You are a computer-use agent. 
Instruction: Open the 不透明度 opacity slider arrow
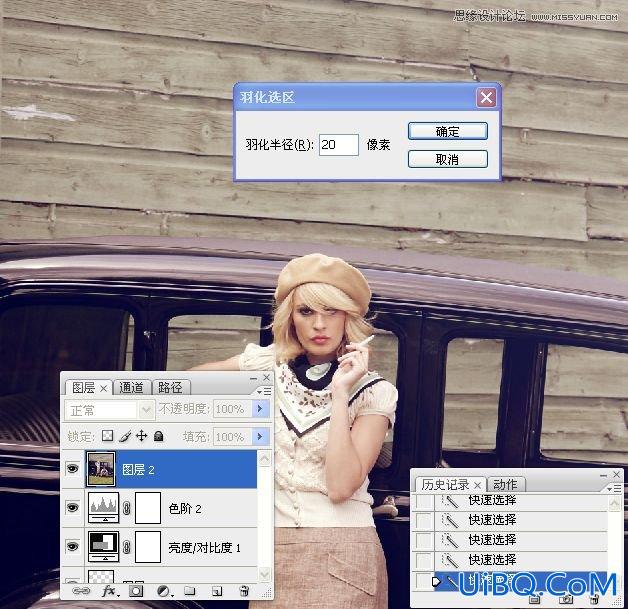[x=260, y=409]
